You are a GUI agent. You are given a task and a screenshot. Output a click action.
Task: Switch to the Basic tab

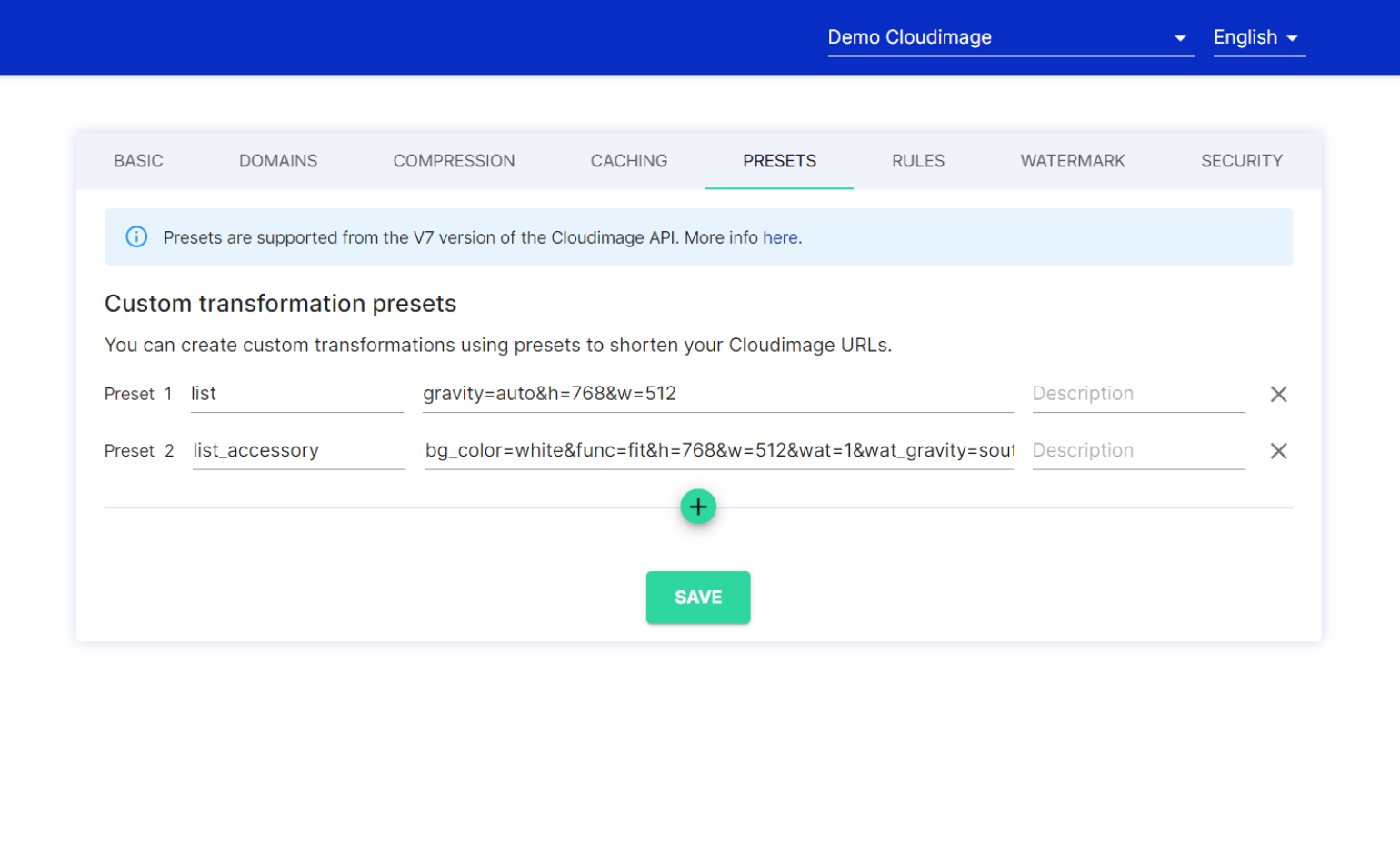pos(138,161)
